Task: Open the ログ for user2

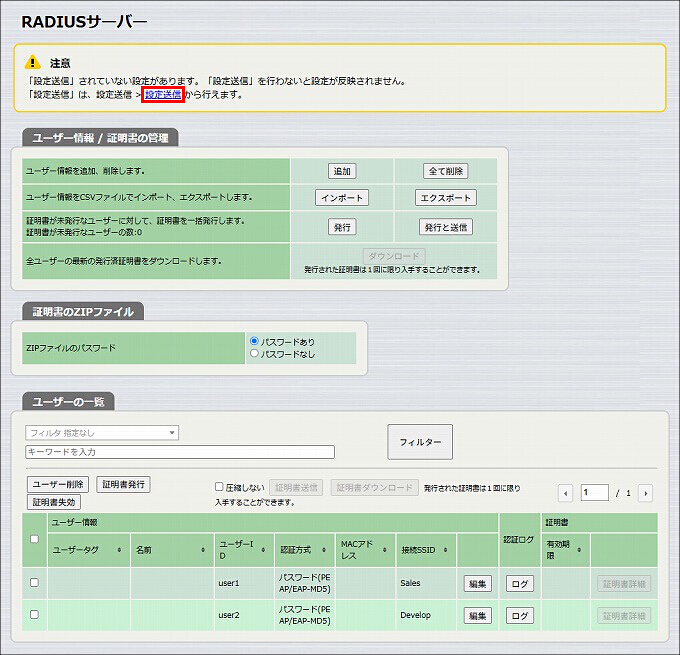Action: [520, 616]
